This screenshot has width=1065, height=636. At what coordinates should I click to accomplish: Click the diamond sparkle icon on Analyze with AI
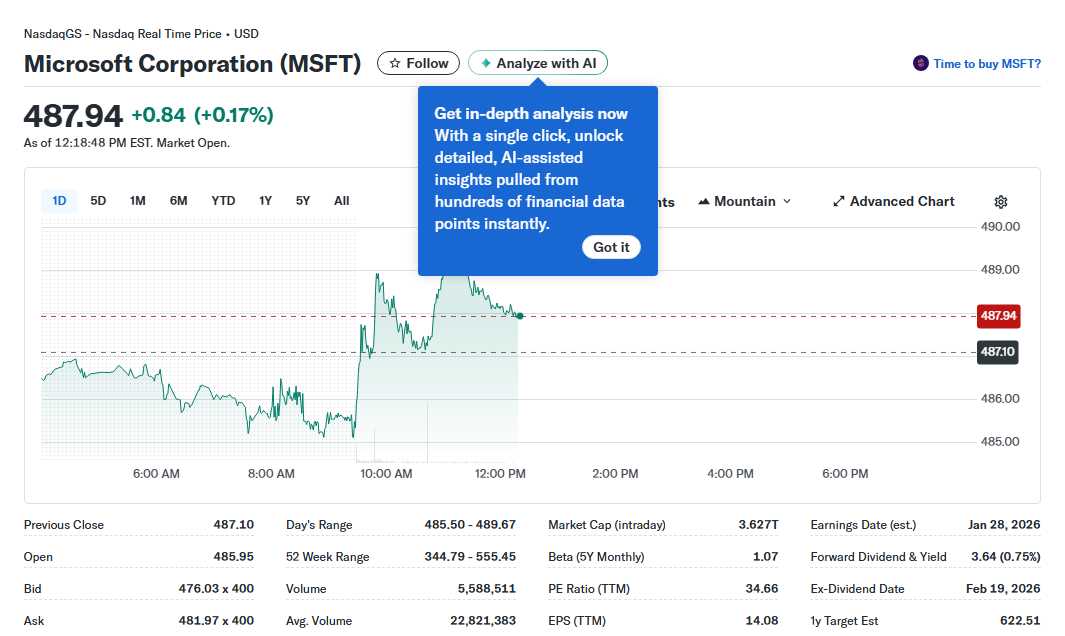(x=485, y=62)
